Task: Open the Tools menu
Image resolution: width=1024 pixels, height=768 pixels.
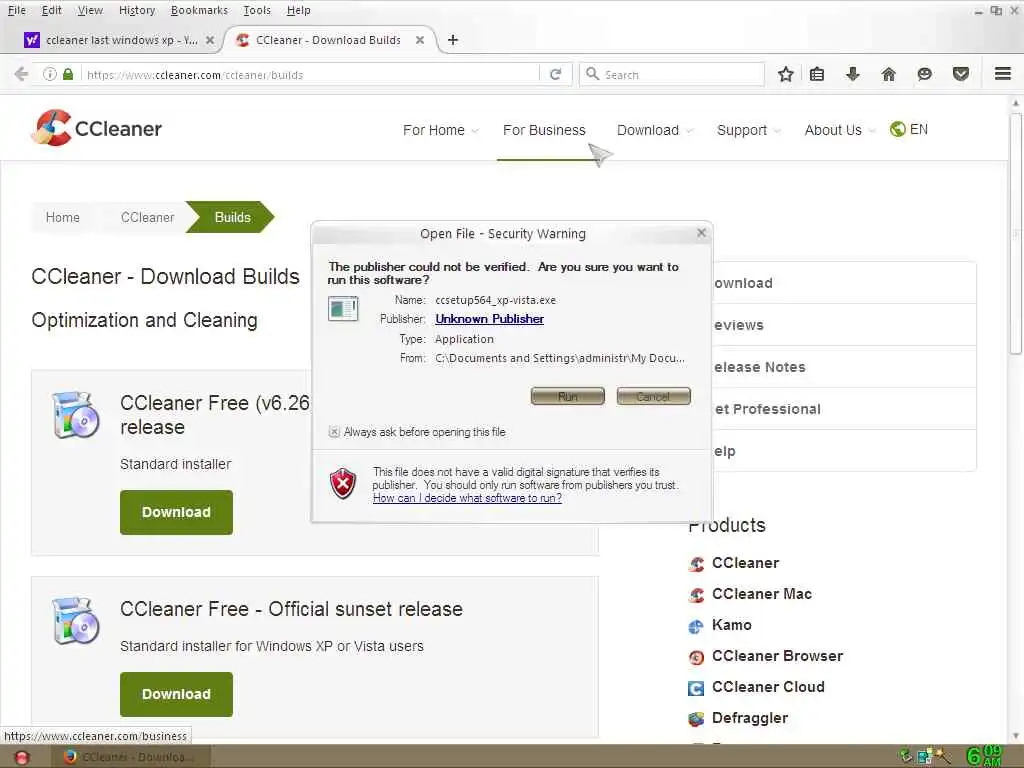Action: 257,10
